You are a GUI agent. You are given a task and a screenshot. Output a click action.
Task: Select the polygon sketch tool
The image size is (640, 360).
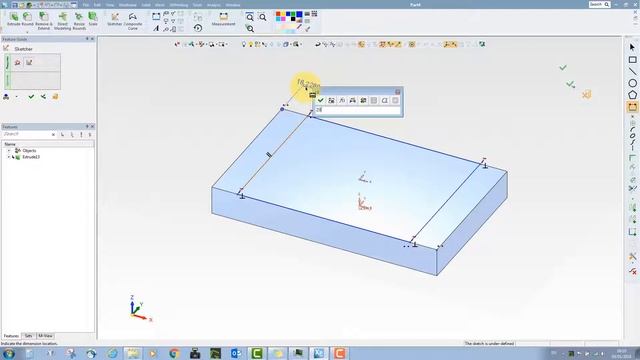pos(632,95)
